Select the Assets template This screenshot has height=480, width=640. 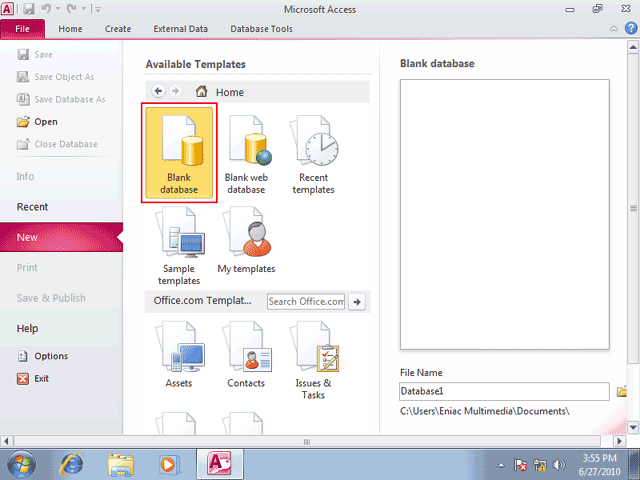179,354
